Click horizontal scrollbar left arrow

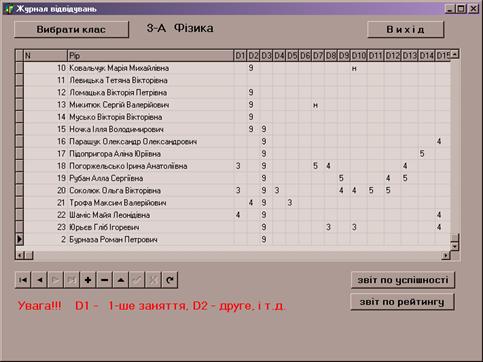(x=20, y=255)
